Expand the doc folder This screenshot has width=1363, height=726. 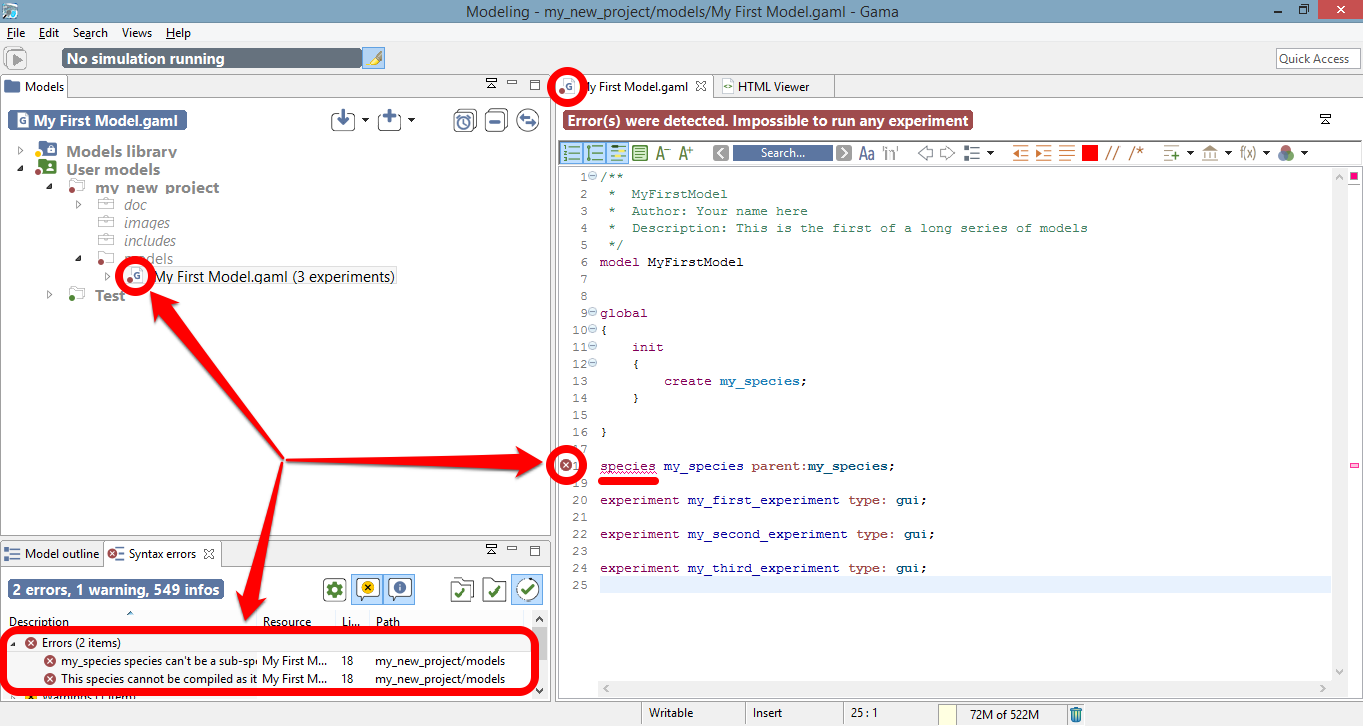pyautogui.click(x=79, y=204)
